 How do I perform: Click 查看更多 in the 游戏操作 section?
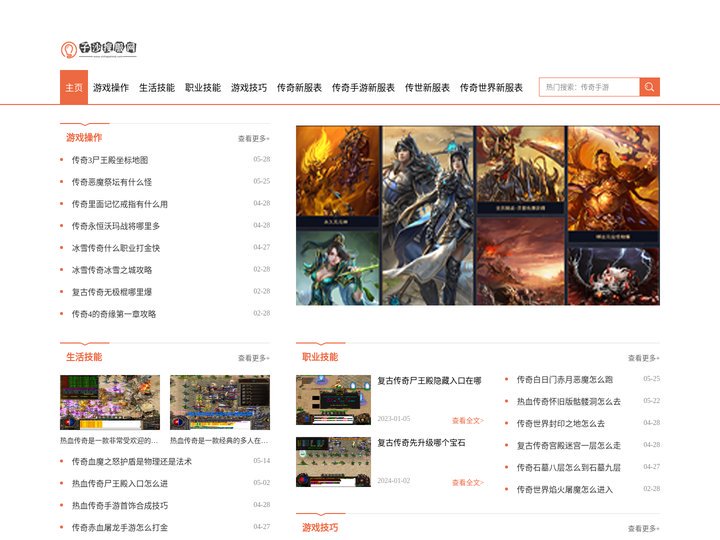click(x=253, y=138)
